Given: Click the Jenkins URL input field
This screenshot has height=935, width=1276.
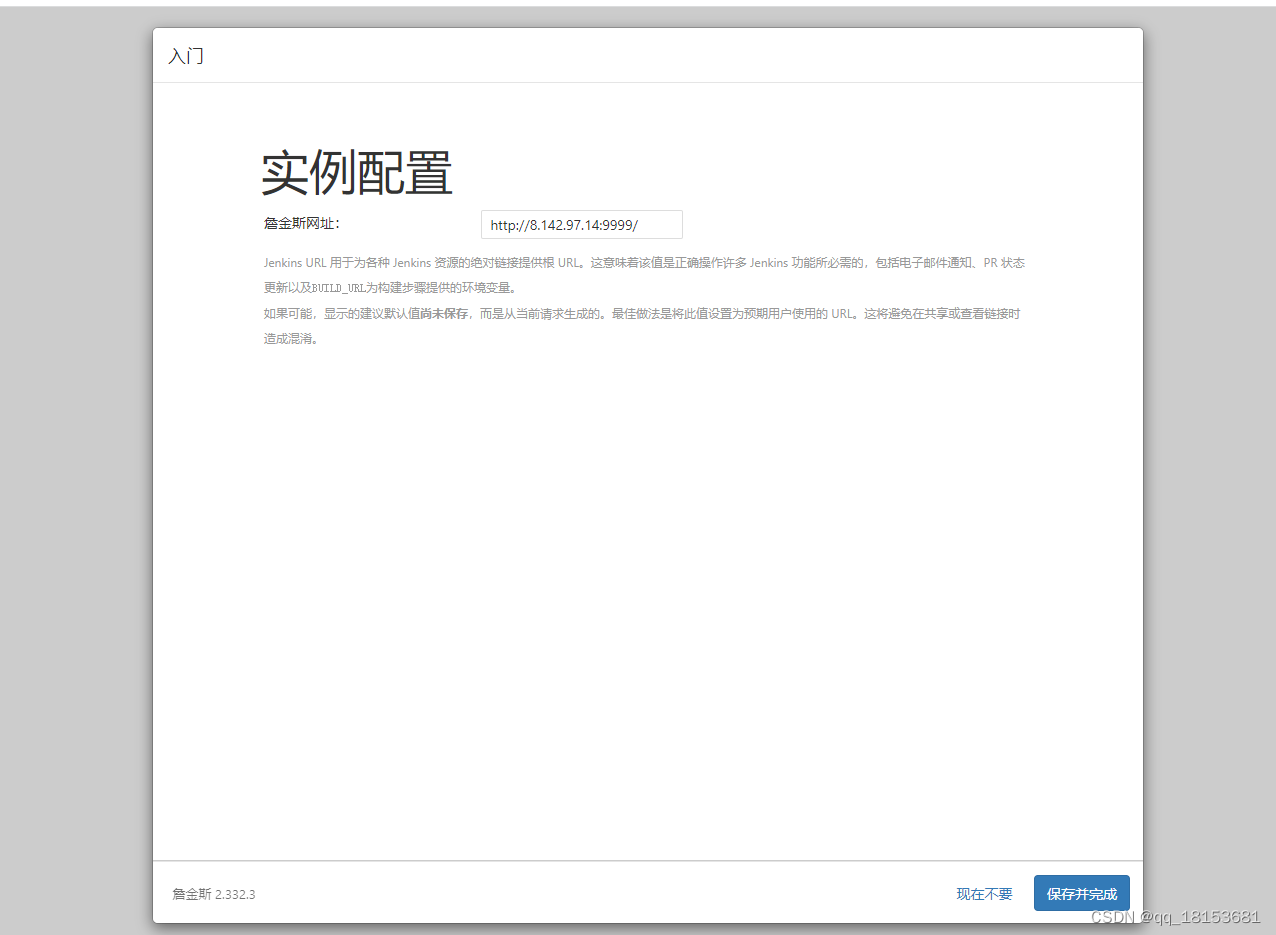Looking at the screenshot, I should tap(581, 225).
